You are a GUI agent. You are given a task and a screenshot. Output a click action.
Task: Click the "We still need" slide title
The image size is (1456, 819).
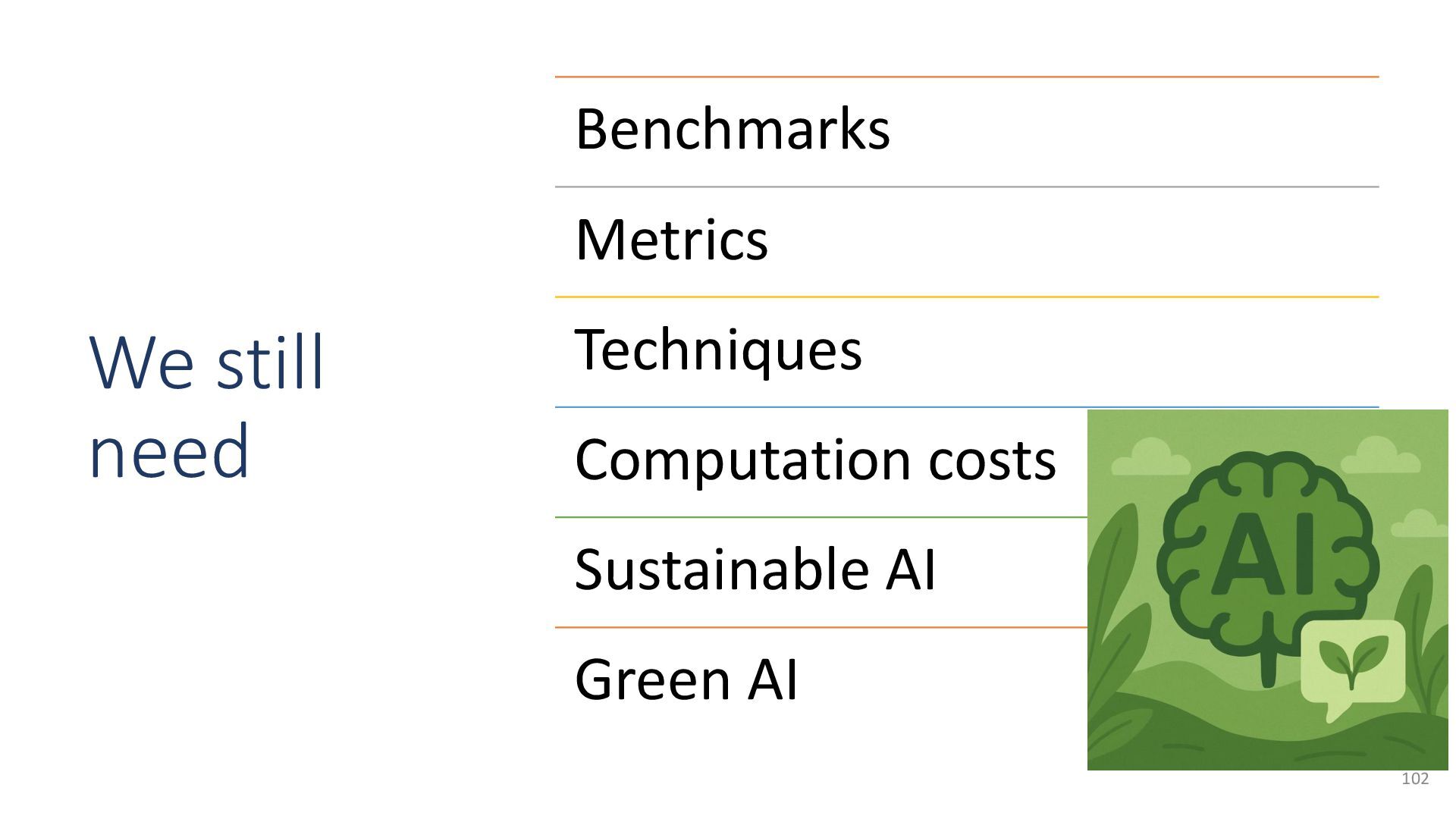206,406
